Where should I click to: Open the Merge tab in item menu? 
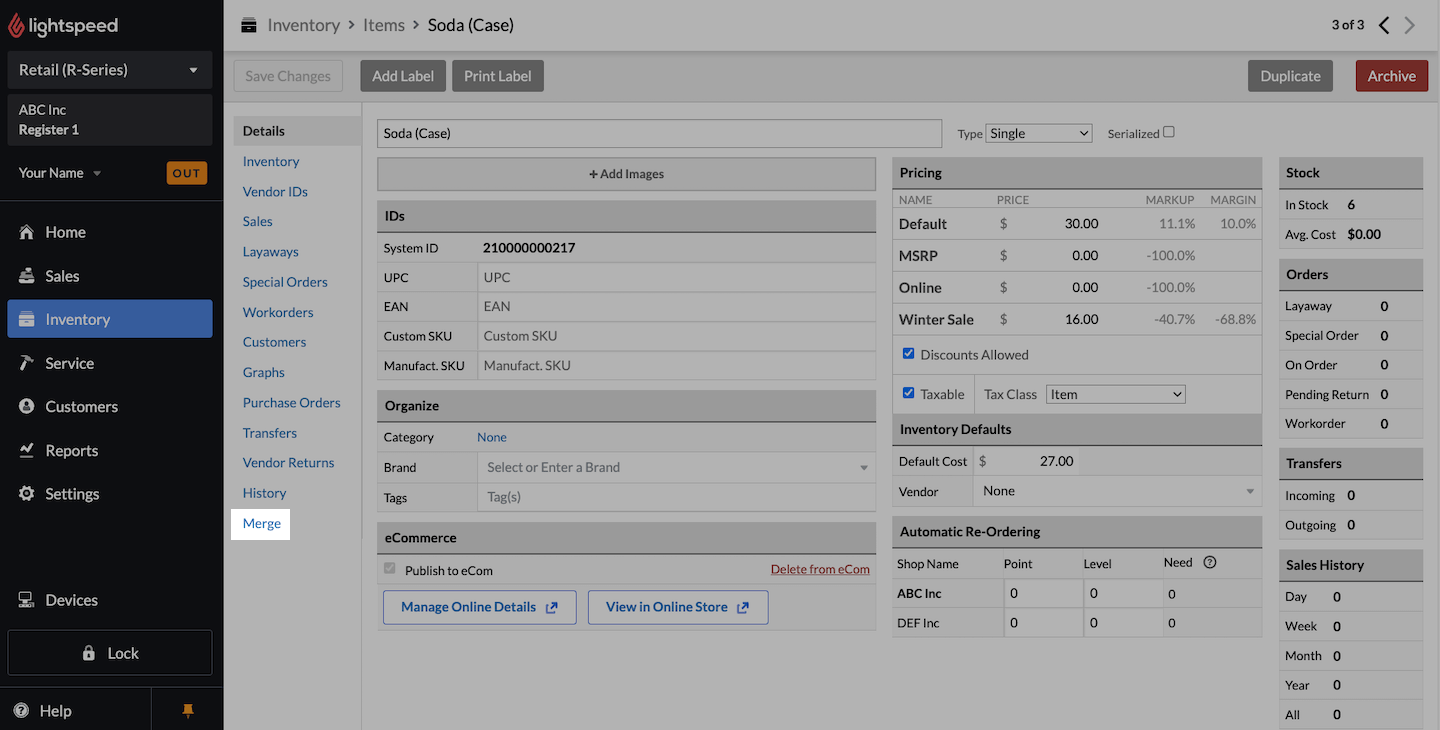tap(262, 524)
